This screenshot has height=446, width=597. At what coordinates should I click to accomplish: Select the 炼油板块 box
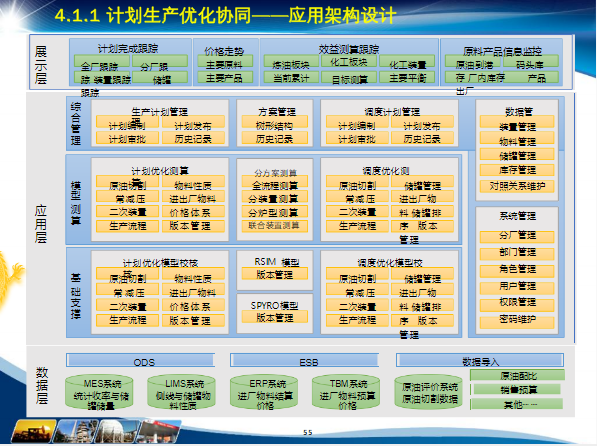point(291,61)
